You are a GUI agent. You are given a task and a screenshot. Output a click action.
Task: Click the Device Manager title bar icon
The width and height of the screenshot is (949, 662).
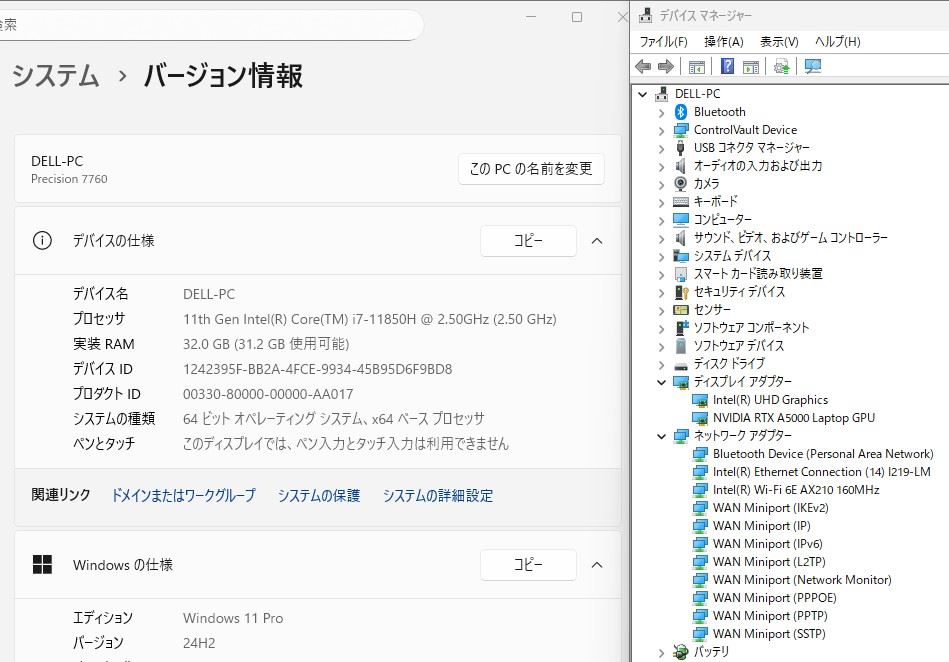646,15
